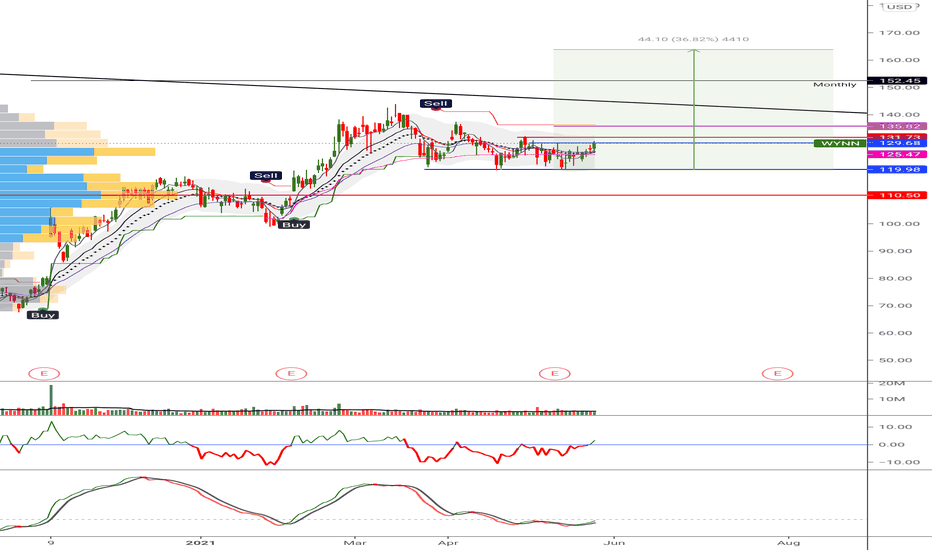This screenshot has width=932, height=550.
Task: Click the Apr label on the time axis
Action: pyautogui.click(x=448, y=542)
